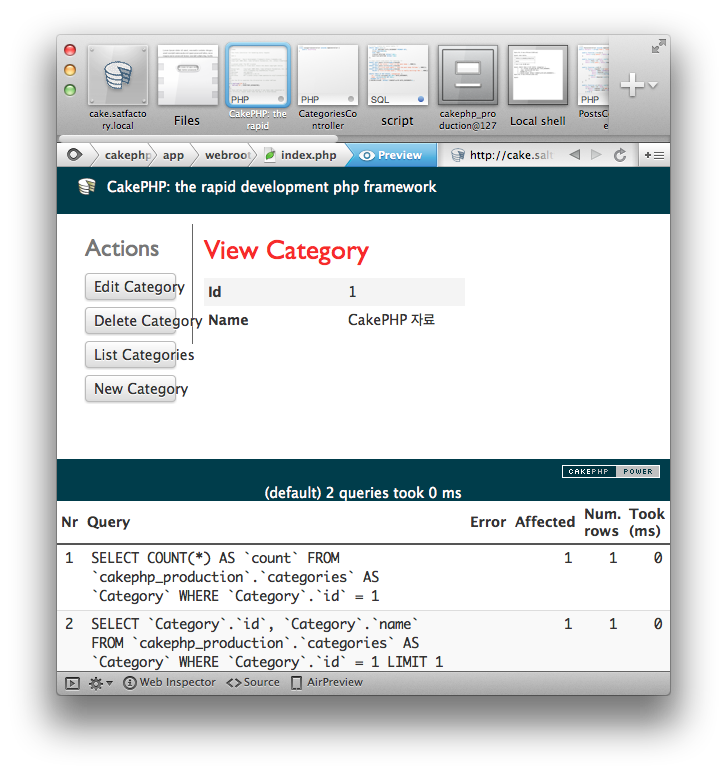Switch to the Files tab thumbnail
The image size is (727, 774).
(x=188, y=87)
